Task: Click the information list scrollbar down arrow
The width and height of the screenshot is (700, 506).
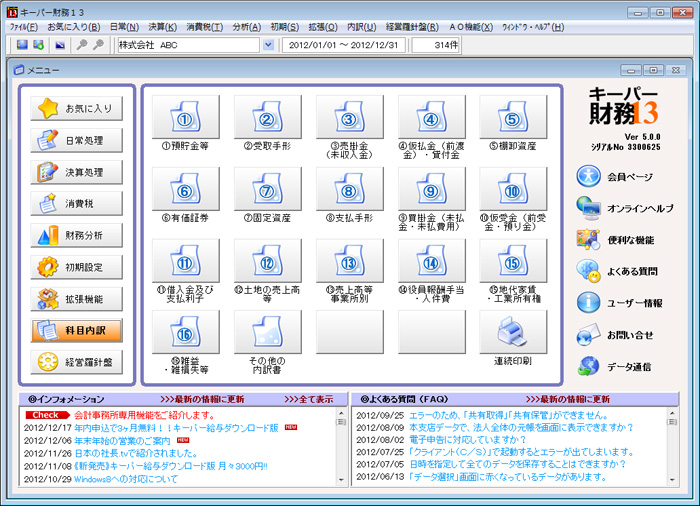Action: point(341,480)
